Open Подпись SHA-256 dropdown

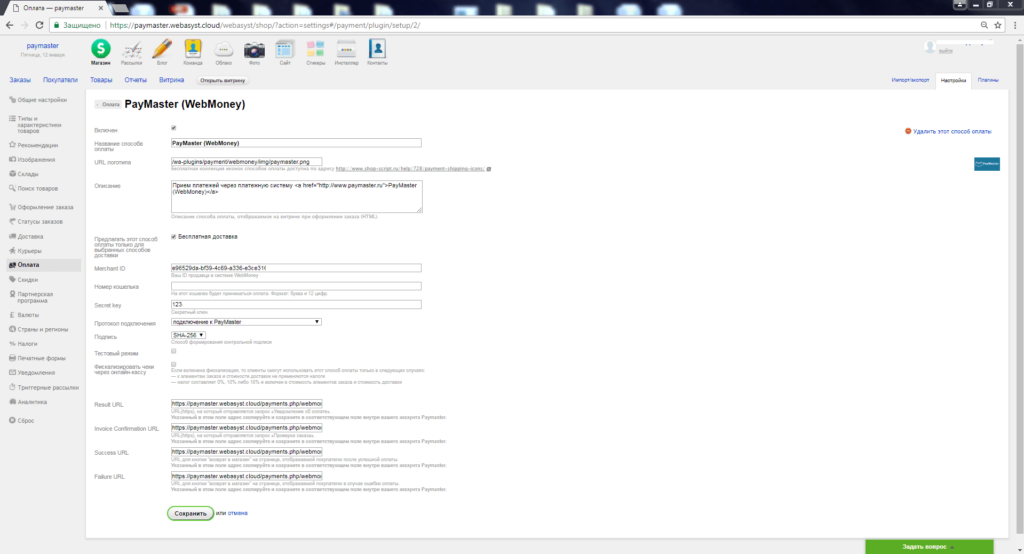click(x=188, y=335)
